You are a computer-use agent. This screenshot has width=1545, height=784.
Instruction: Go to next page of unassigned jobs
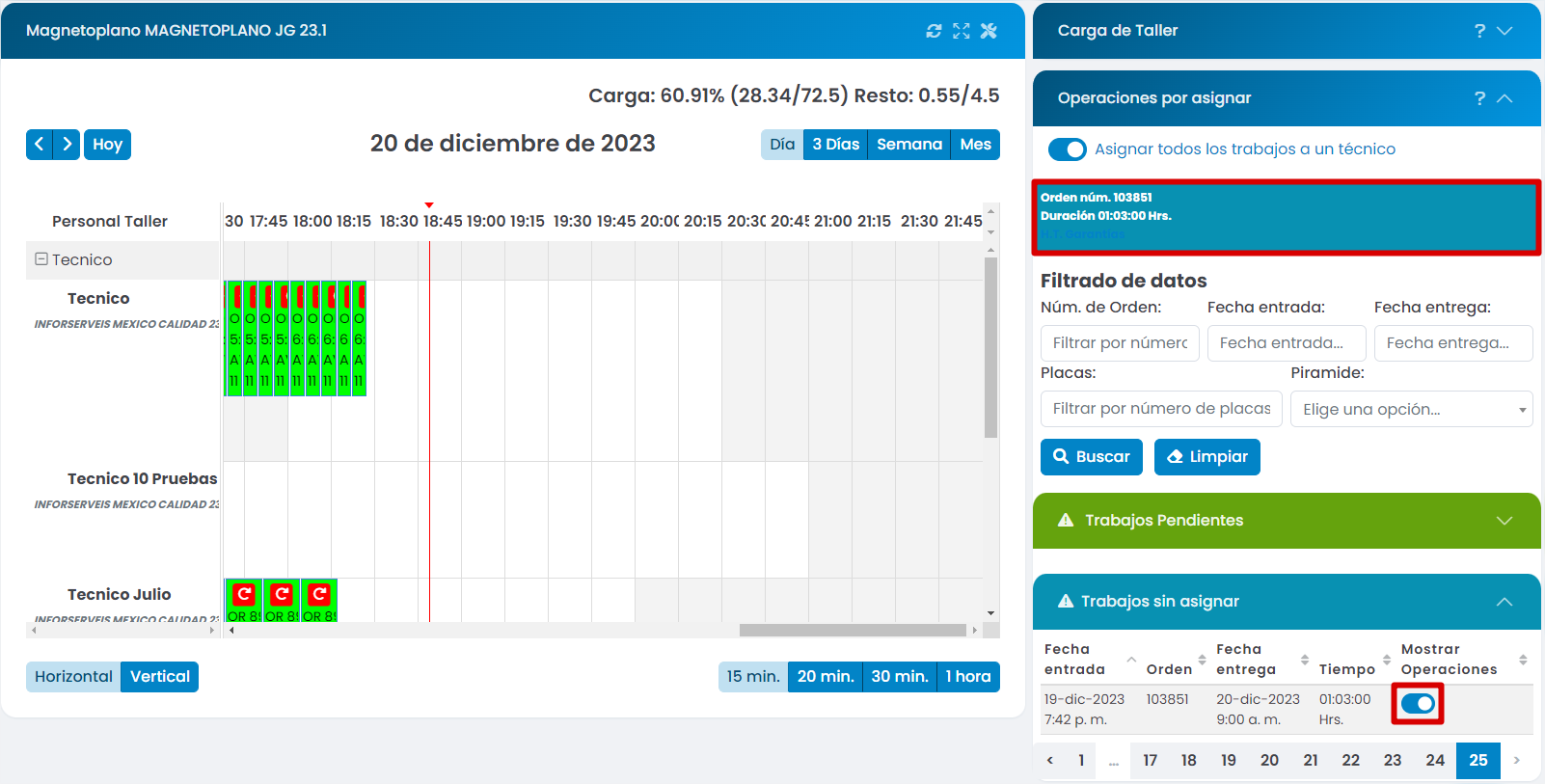tap(1516, 760)
